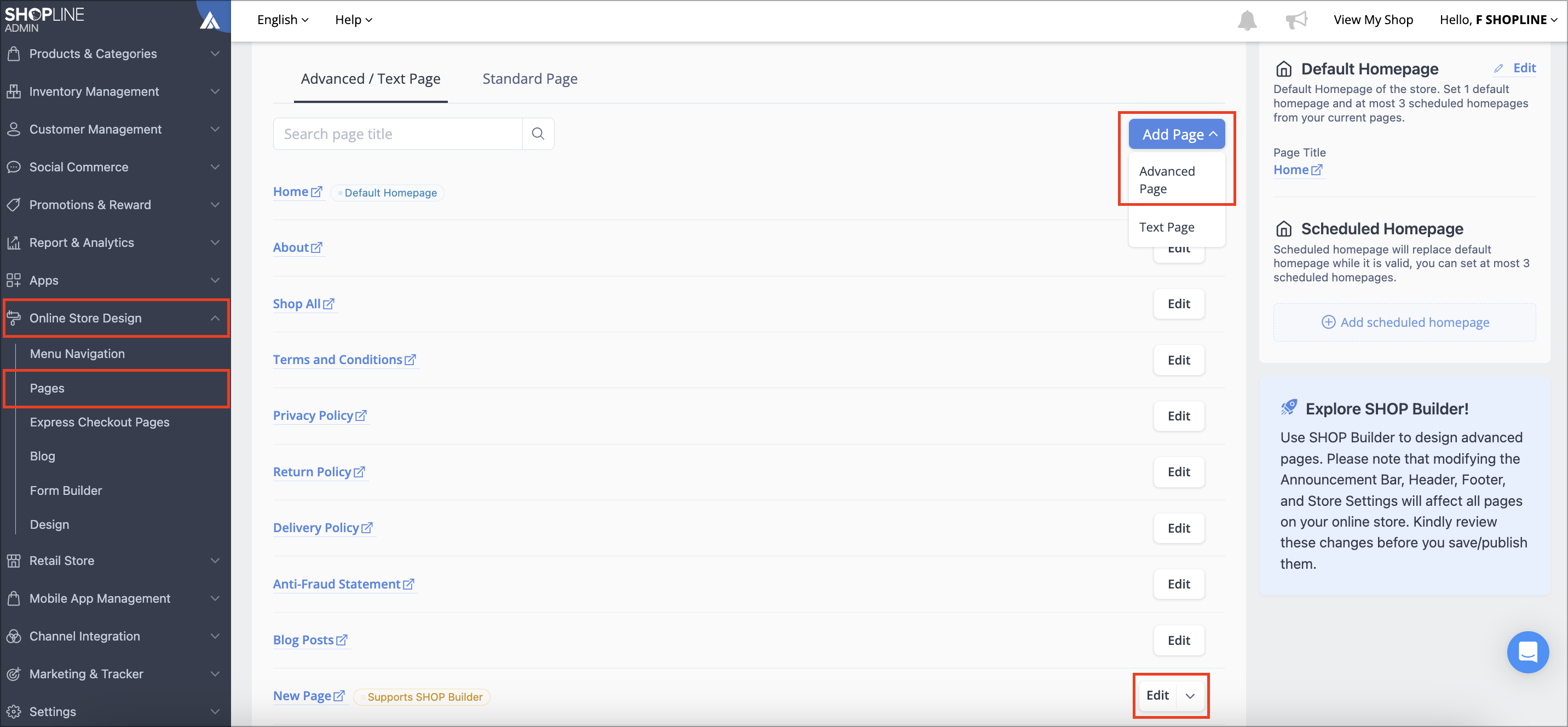Choose Text Page from Add Page menu
1568x727 pixels.
pos(1177,227)
